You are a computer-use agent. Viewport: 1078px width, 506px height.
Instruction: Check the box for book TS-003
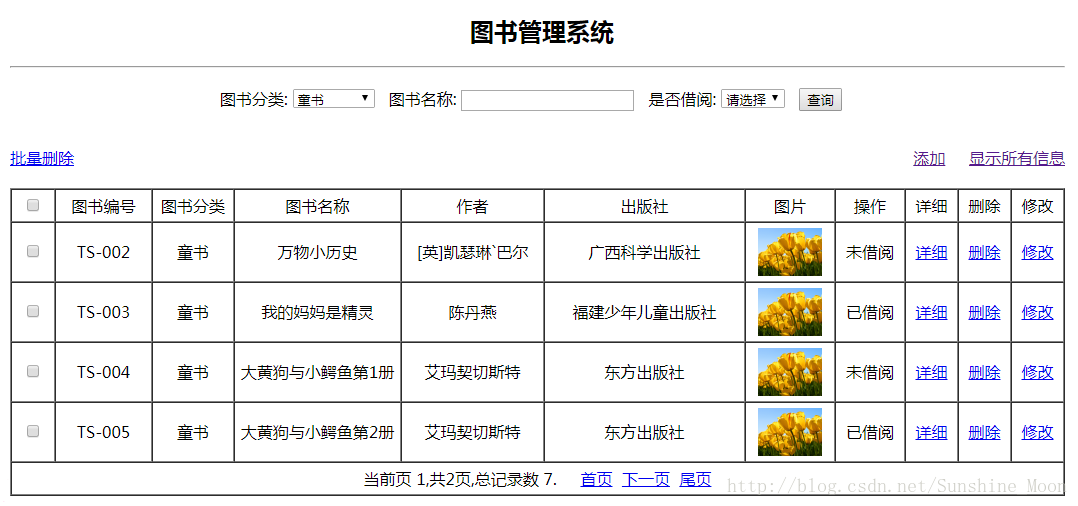[x=33, y=311]
